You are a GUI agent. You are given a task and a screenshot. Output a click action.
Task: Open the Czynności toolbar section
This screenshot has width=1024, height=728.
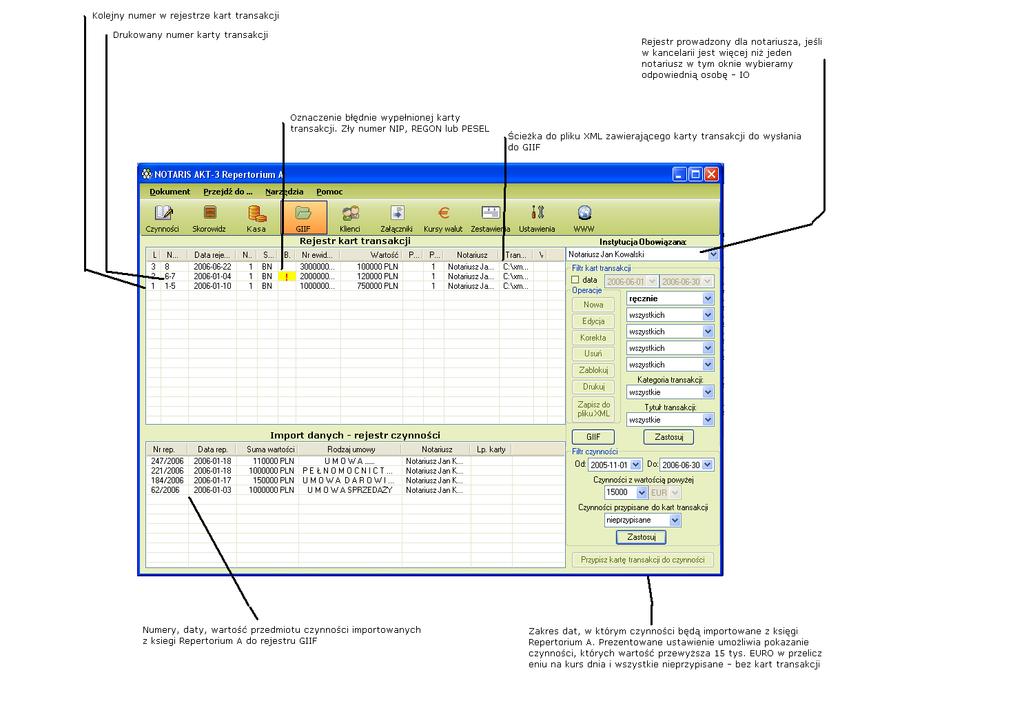click(x=163, y=217)
